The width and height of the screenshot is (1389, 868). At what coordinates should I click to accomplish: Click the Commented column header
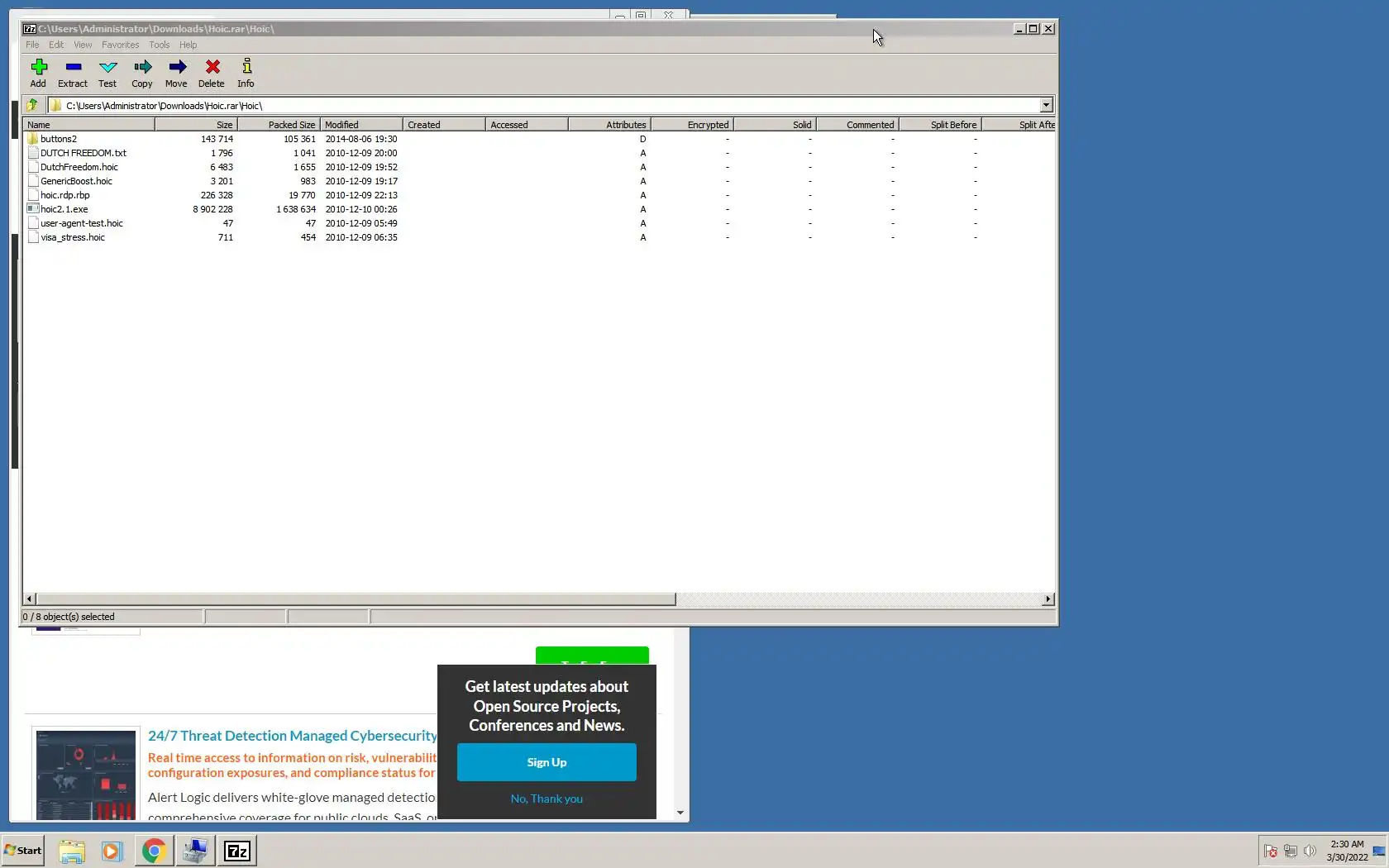[x=857, y=125]
